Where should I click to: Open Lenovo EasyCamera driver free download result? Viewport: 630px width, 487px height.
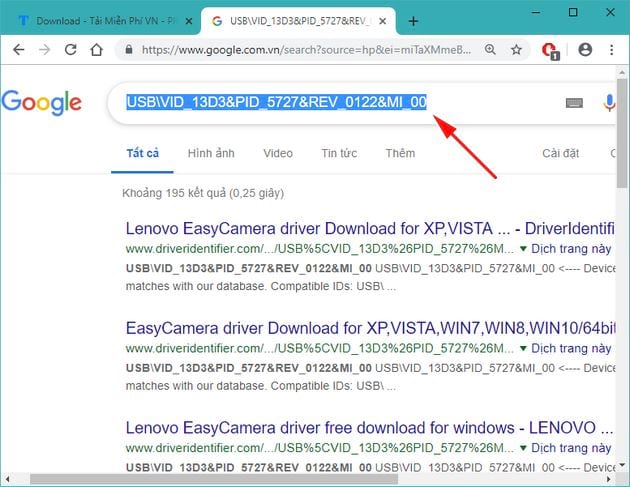369,428
